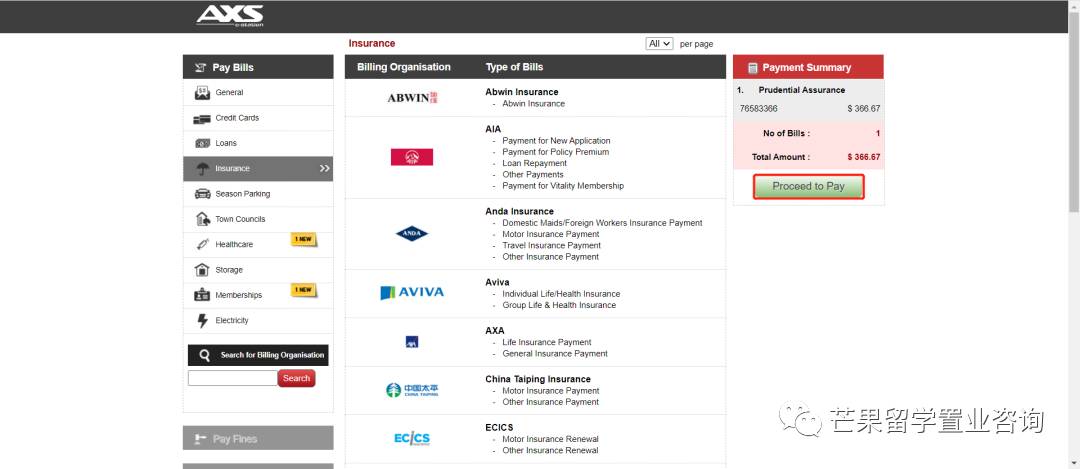The image size is (1080, 469).
Task: Open the per page dropdown
Action: (x=659, y=44)
